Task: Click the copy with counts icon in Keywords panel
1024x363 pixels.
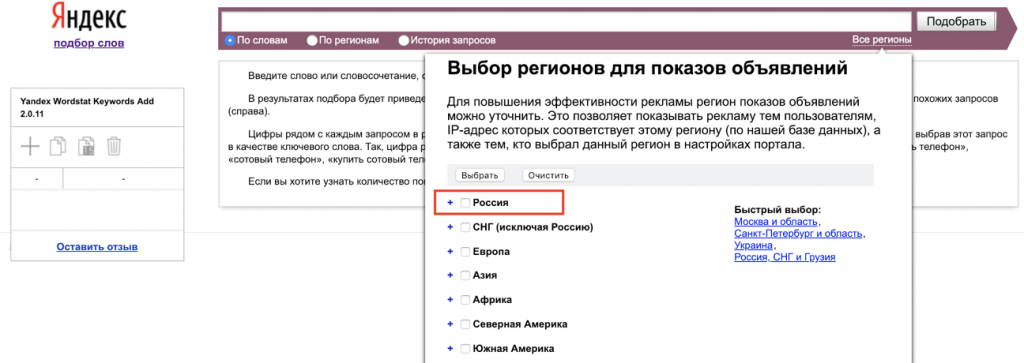Action: click(x=86, y=146)
